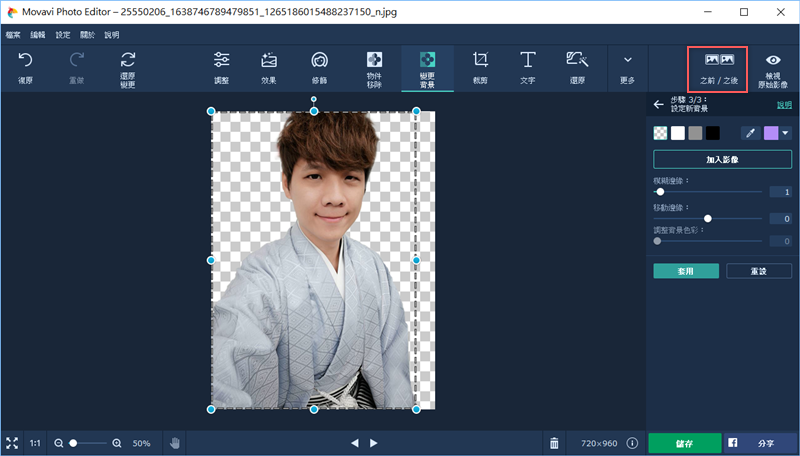The height and width of the screenshot is (456, 800).
Task: Click the green 儲存 save button
Action: (685, 443)
